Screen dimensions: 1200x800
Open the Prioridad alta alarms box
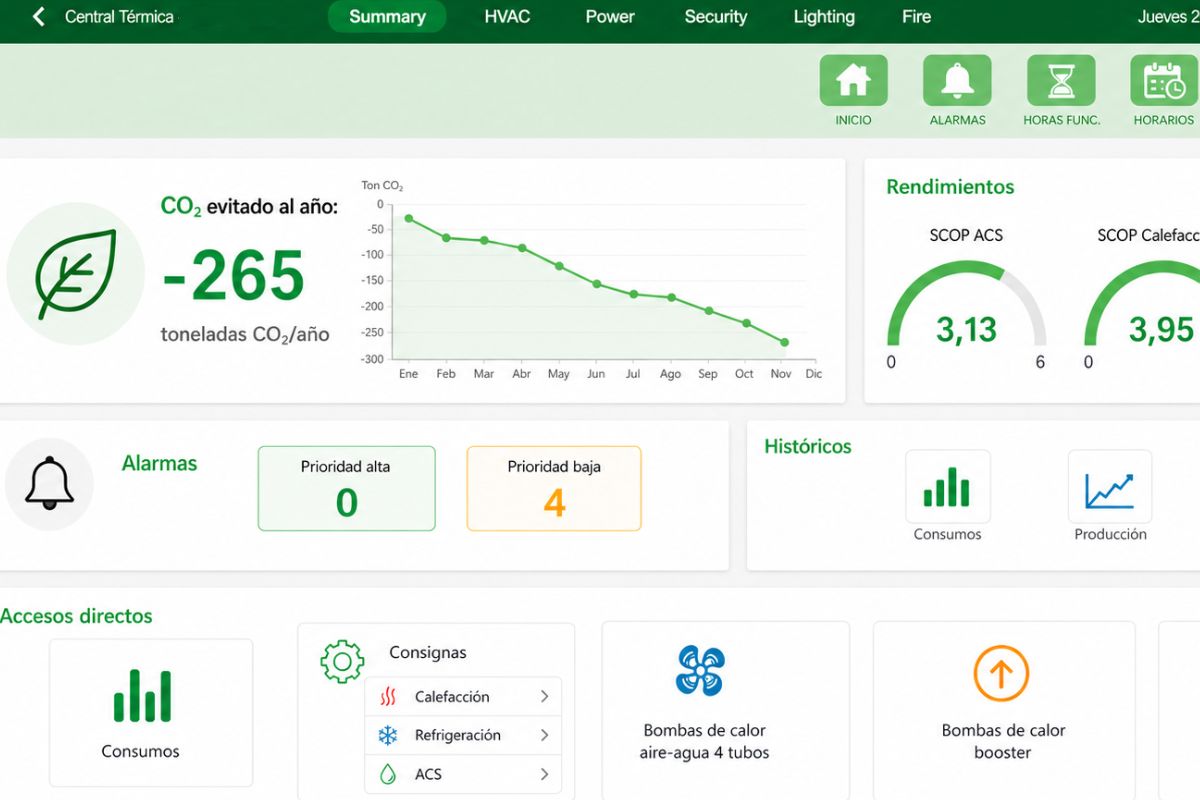(x=346, y=488)
